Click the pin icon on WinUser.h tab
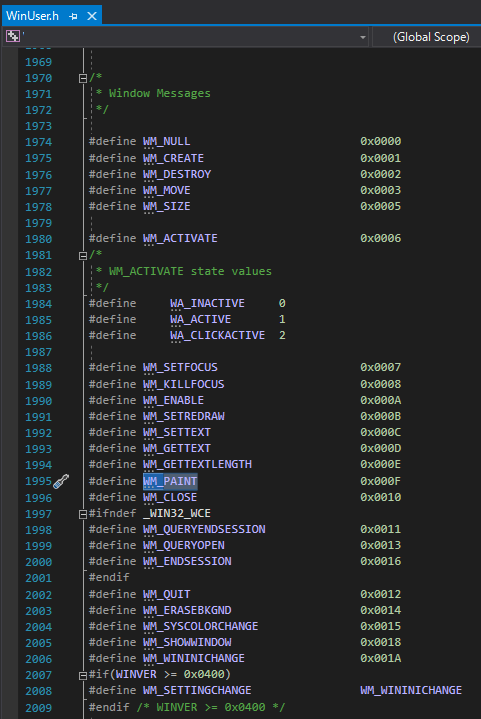The height and width of the screenshot is (719, 481). pos(73,17)
